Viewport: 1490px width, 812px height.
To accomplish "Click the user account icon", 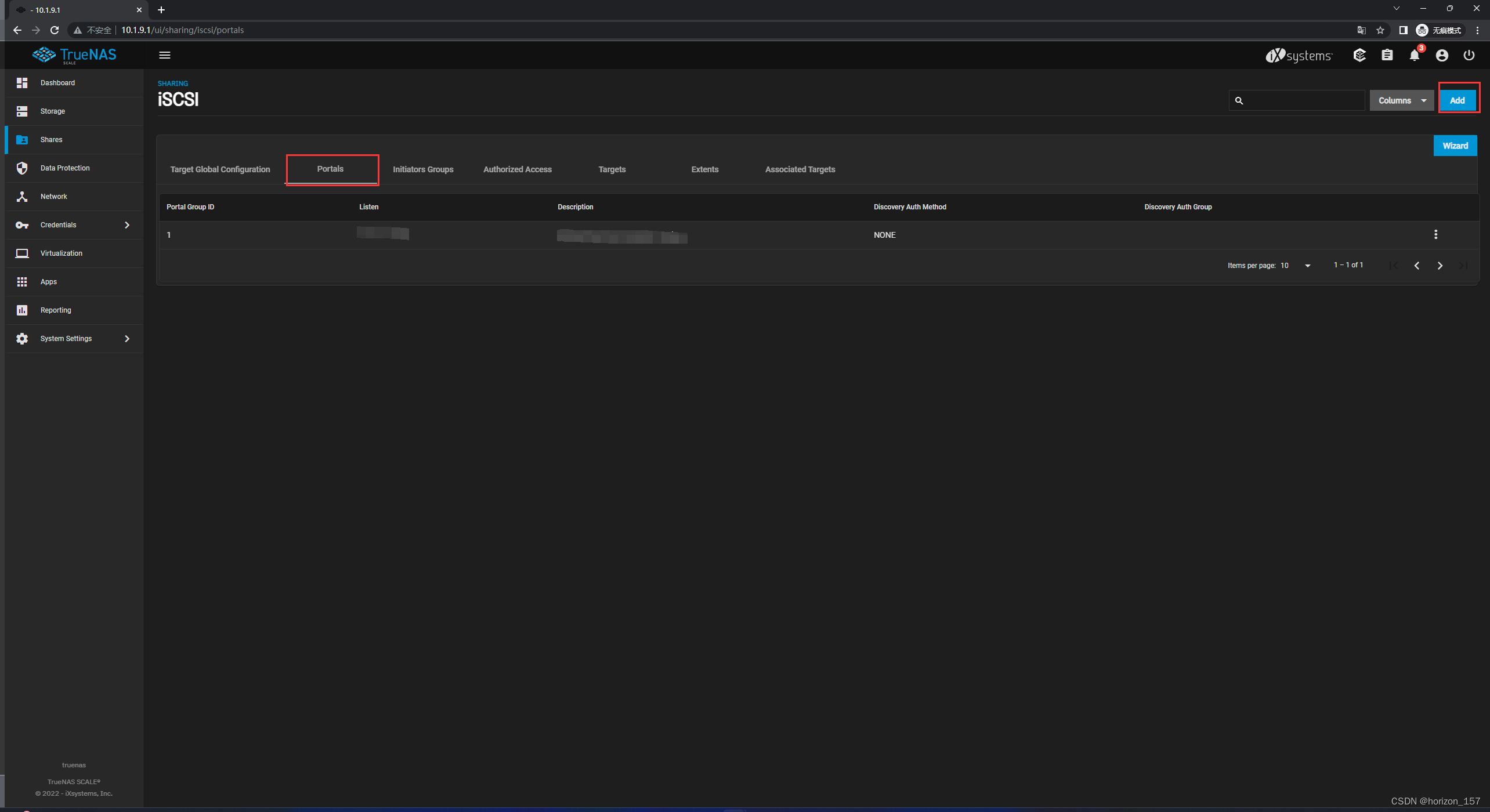I will point(1441,55).
